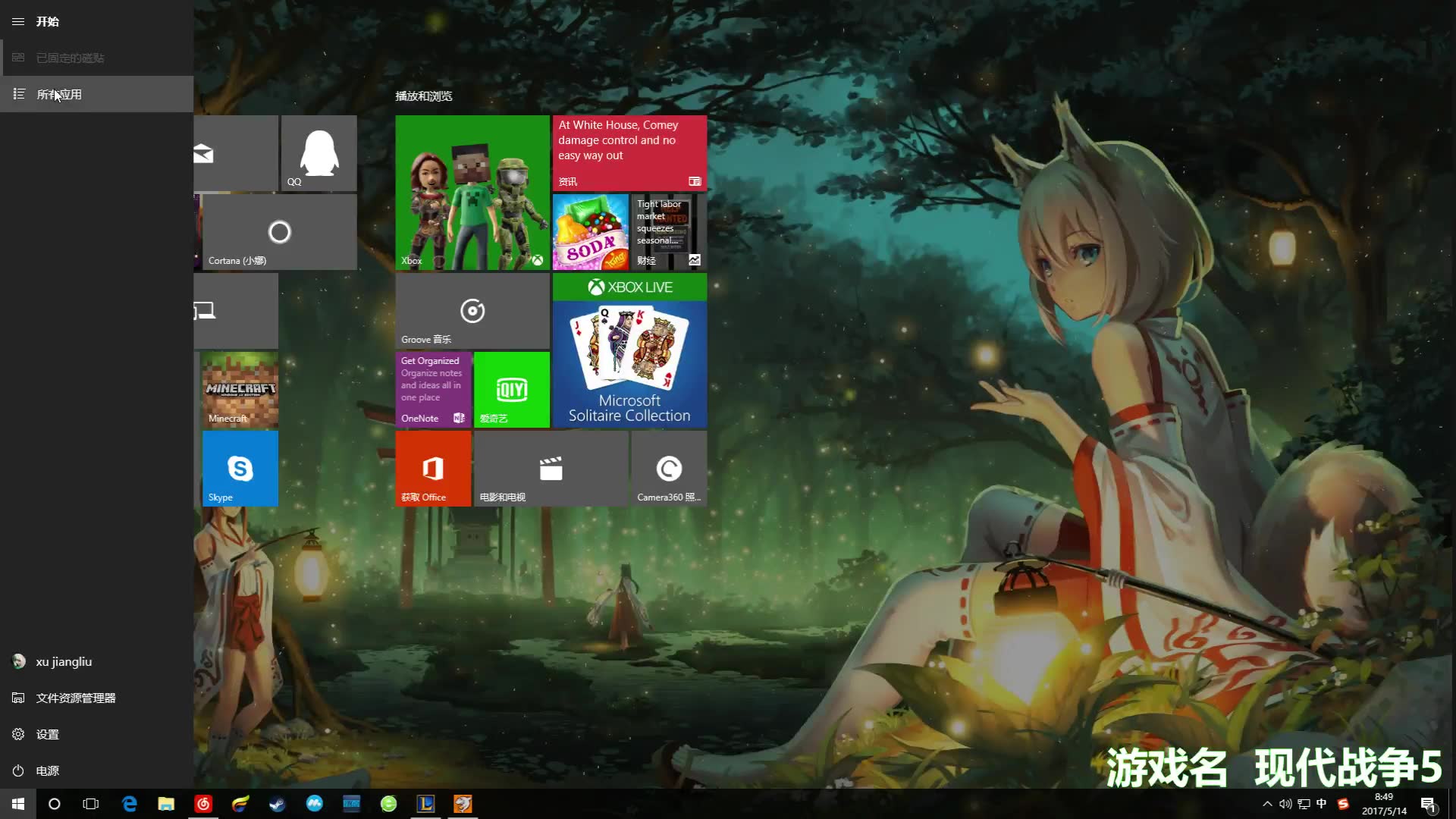Open xu jiangliu account options
1456x819 pixels.
(x=96, y=661)
